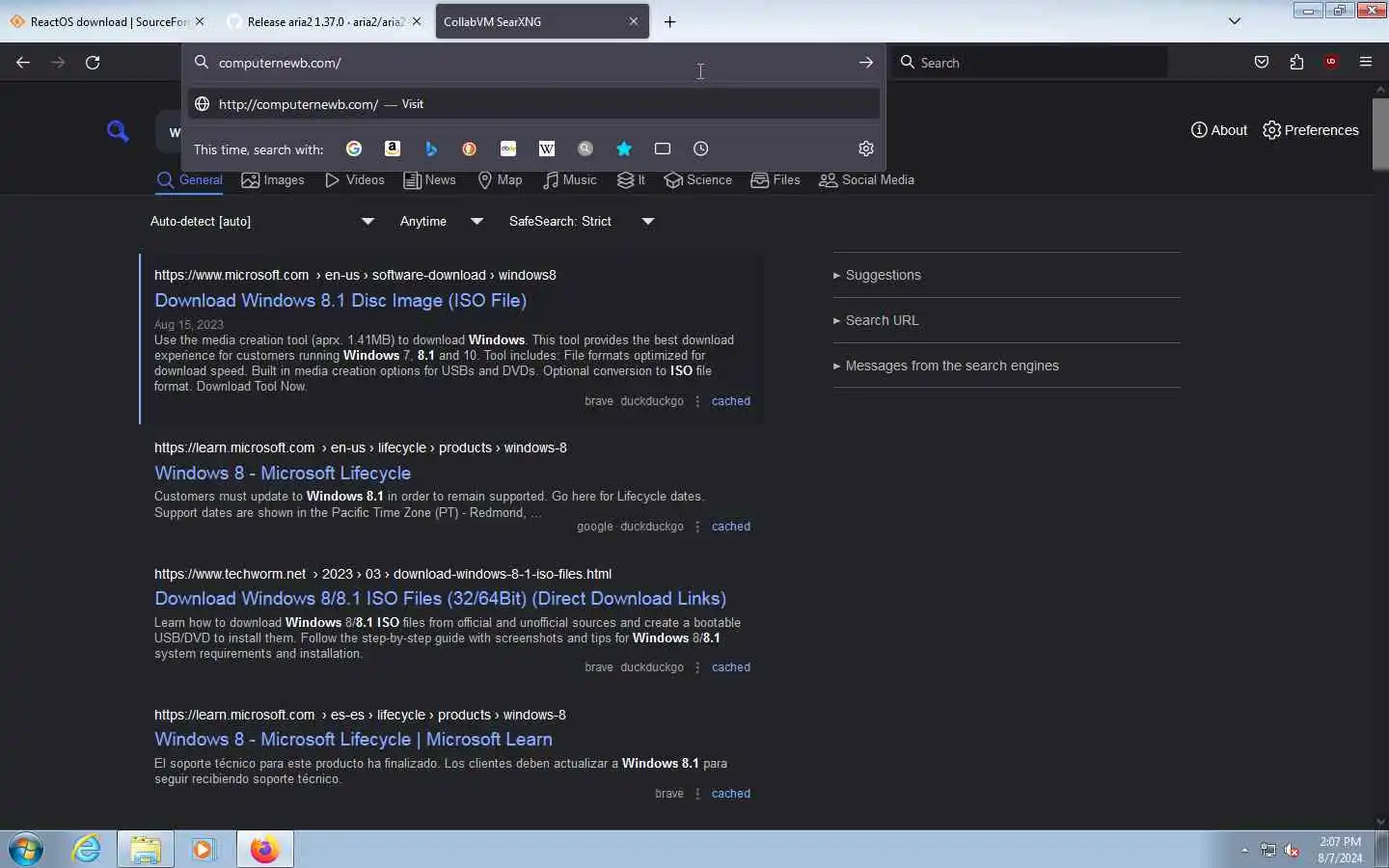The width and height of the screenshot is (1389, 868).
Task: Show hidden tray icons arrow
Action: [x=1244, y=850]
